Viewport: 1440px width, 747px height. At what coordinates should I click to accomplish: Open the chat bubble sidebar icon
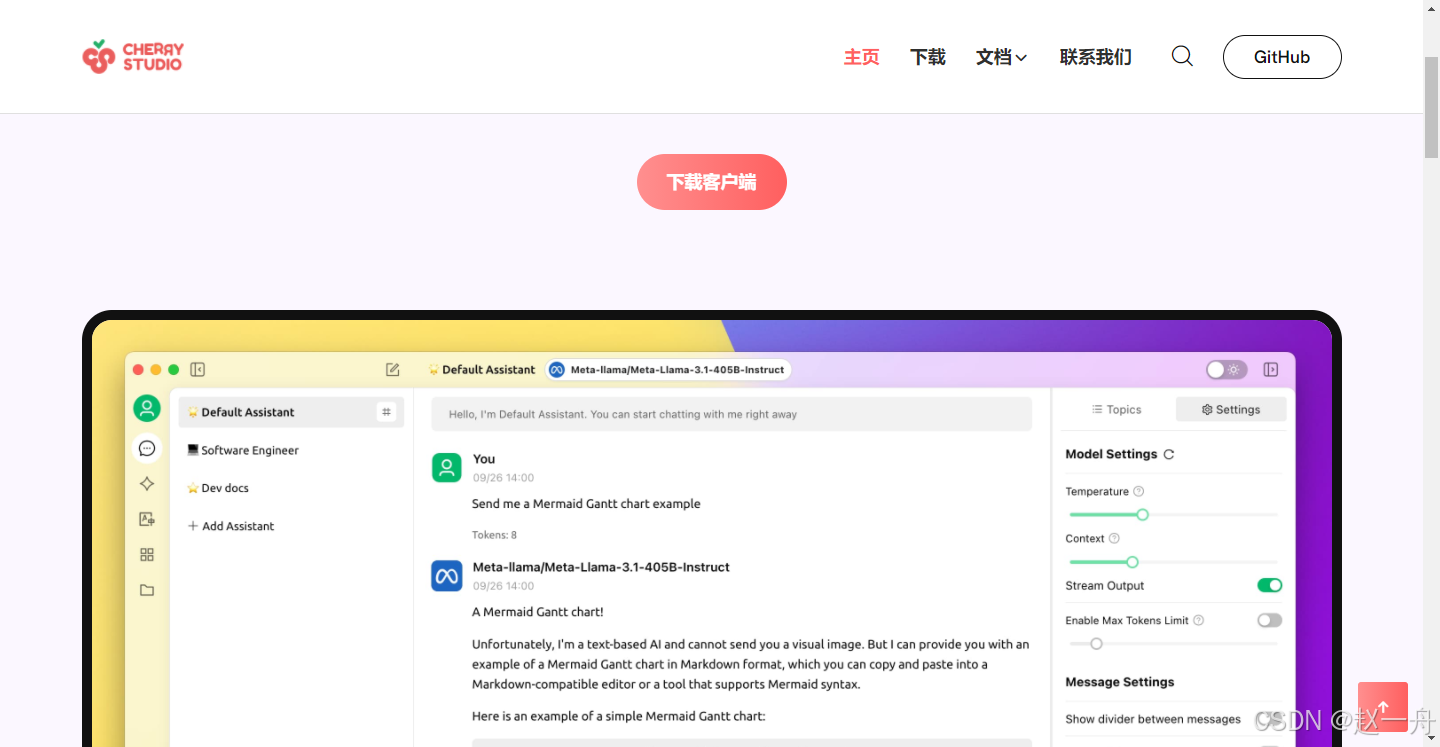click(147, 448)
